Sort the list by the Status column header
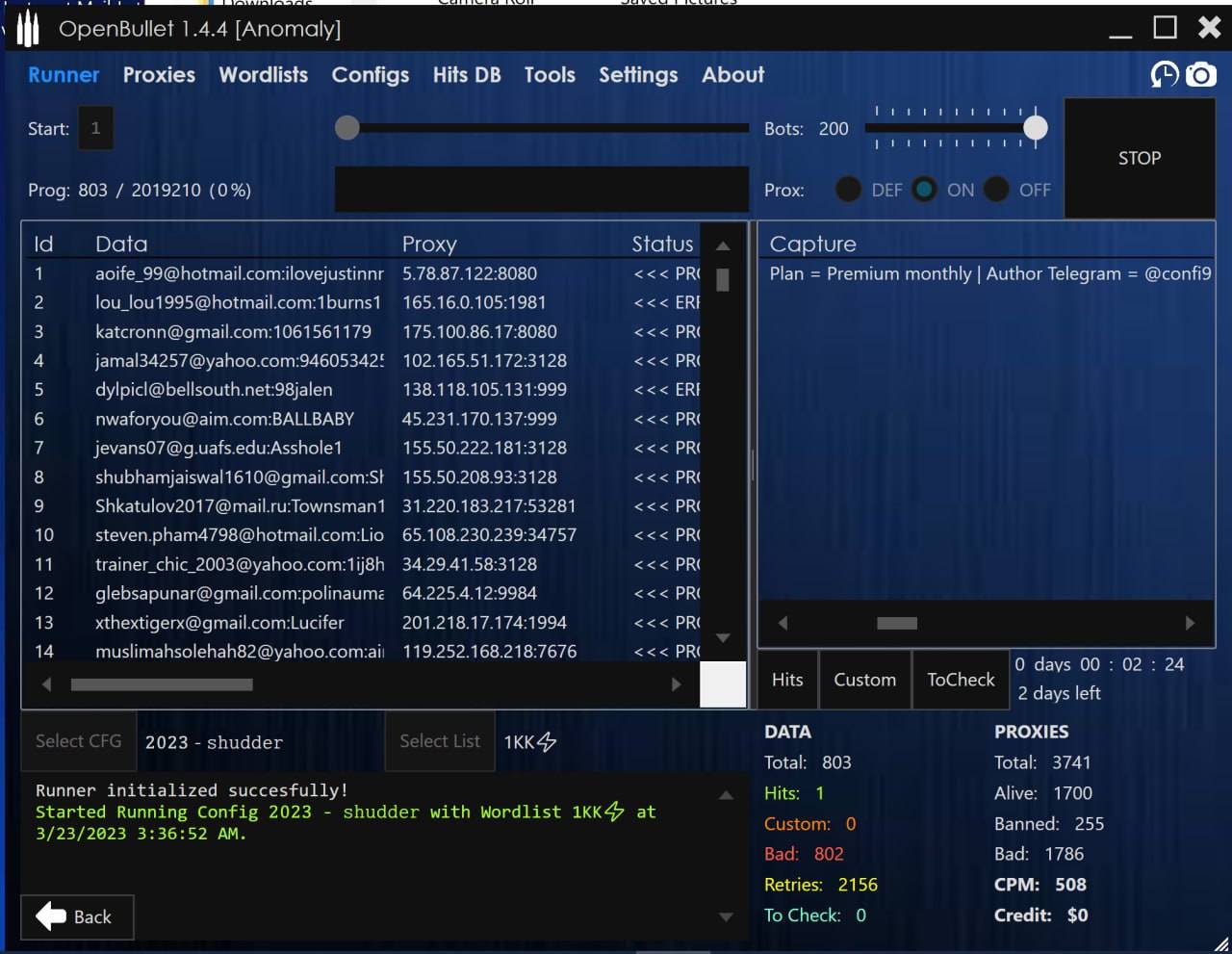This screenshot has height=954, width=1232. coord(662,244)
